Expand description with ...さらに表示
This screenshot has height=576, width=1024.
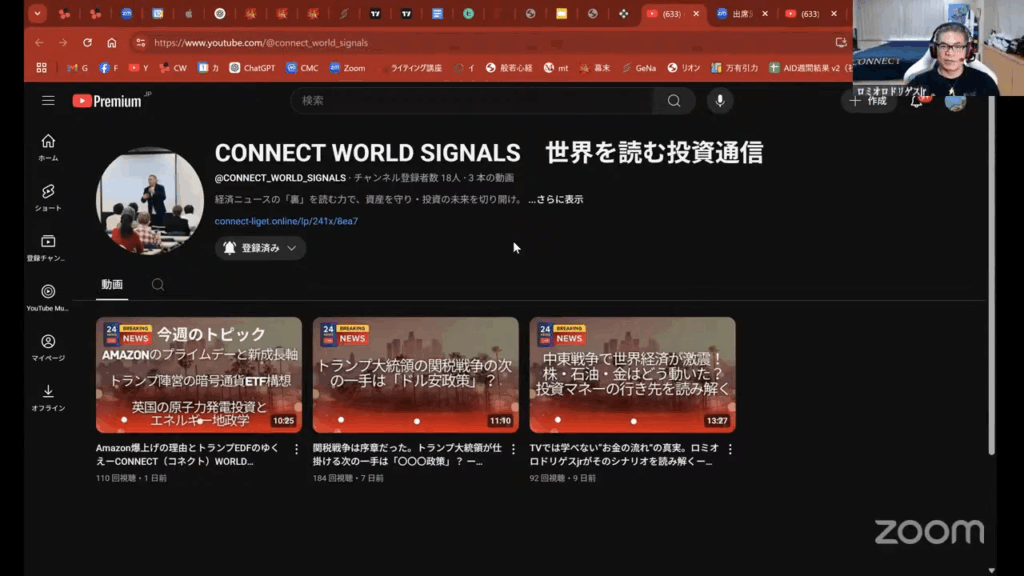coord(556,199)
